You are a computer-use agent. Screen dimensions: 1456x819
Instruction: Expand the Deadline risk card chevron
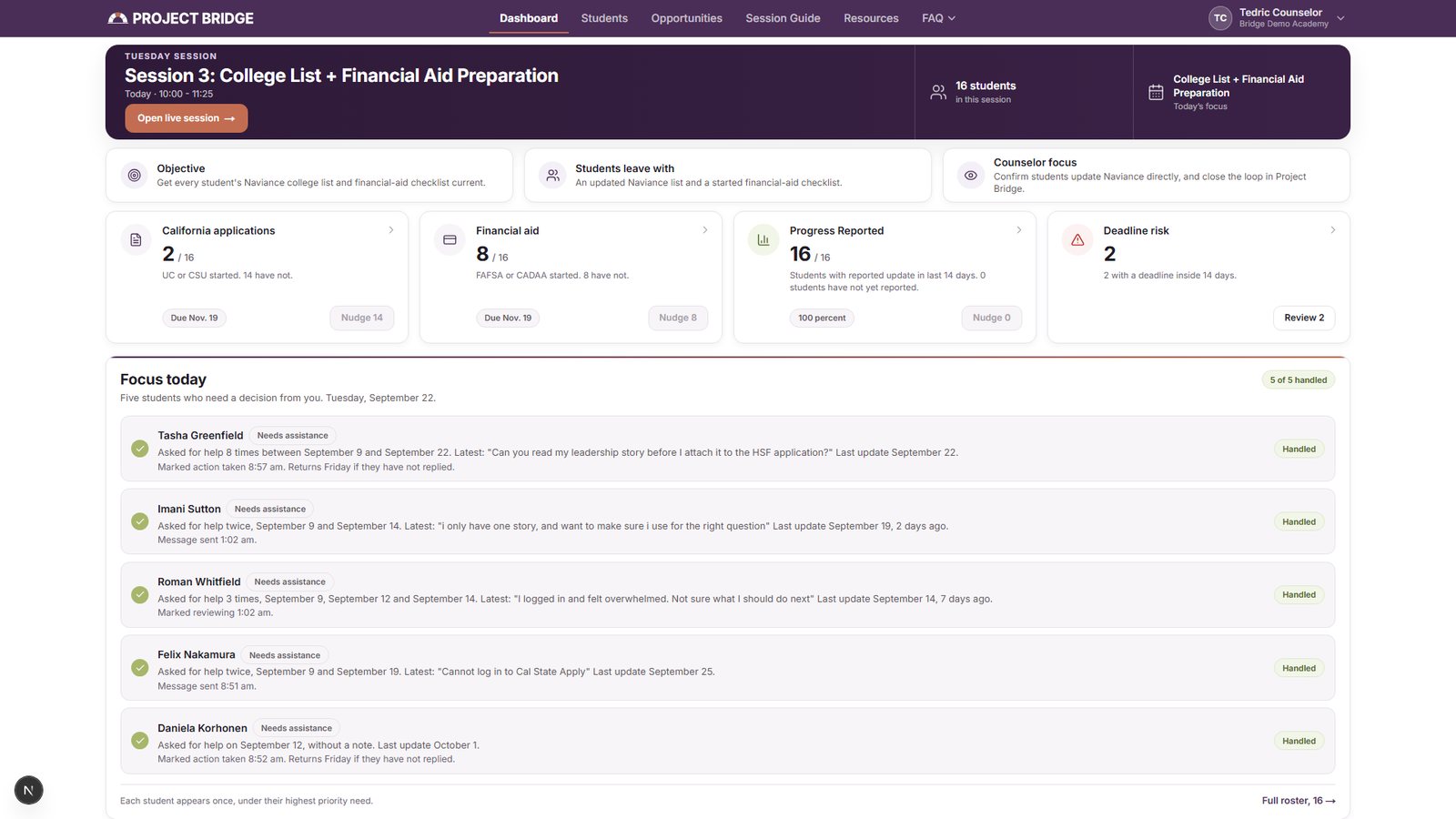click(1333, 230)
